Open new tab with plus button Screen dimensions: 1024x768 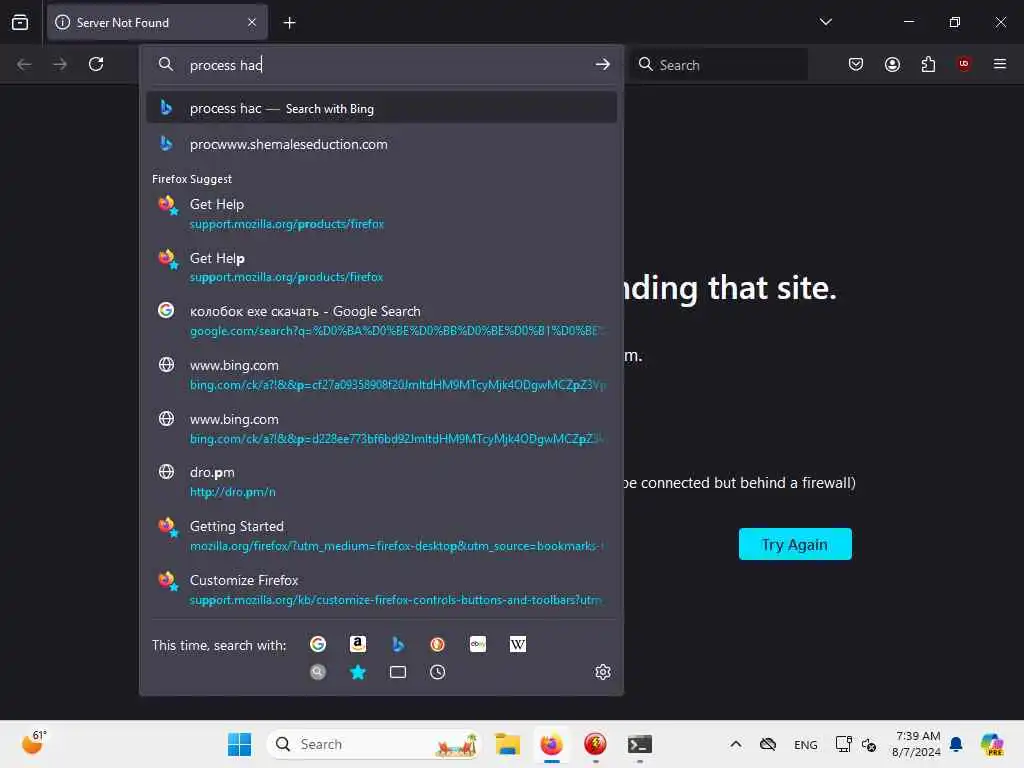[x=289, y=23]
